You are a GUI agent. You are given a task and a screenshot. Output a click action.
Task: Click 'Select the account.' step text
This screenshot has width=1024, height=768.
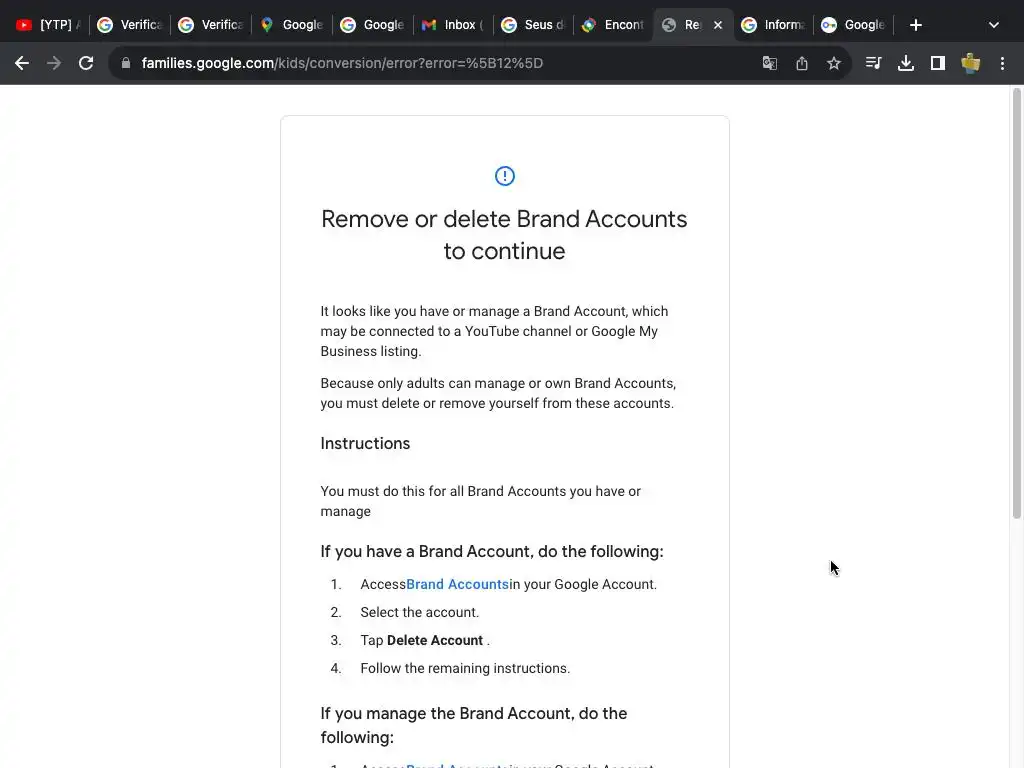click(x=420, y=613)
